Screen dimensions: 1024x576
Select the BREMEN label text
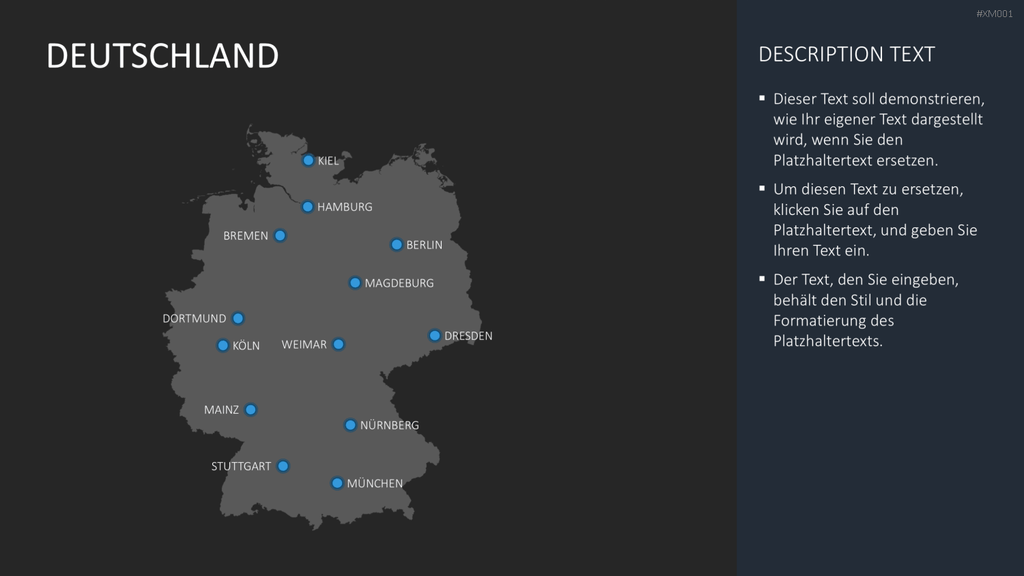[x=246, y=236]
